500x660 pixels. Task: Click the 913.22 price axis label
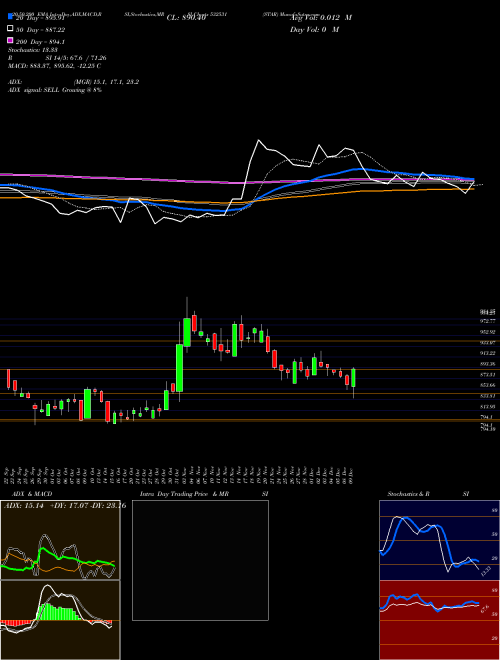(489, 353)
